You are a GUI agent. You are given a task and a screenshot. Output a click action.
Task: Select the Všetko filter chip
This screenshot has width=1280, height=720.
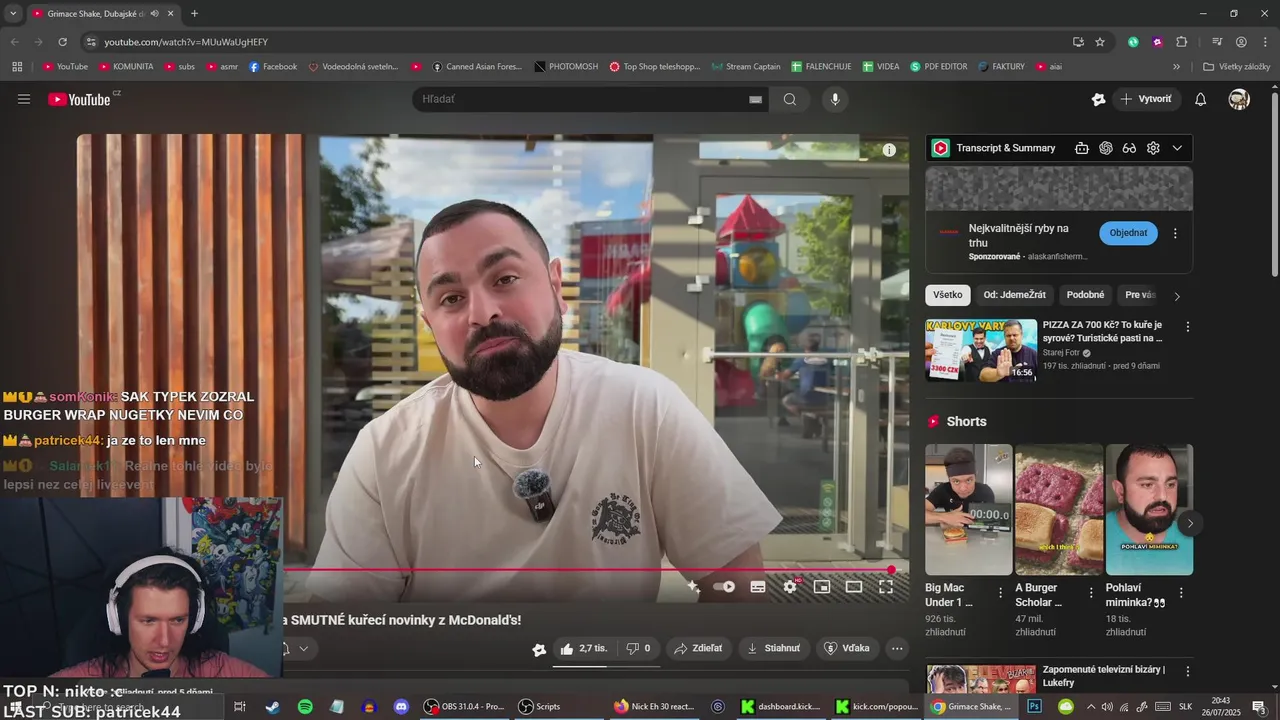[x=948, y=295]
